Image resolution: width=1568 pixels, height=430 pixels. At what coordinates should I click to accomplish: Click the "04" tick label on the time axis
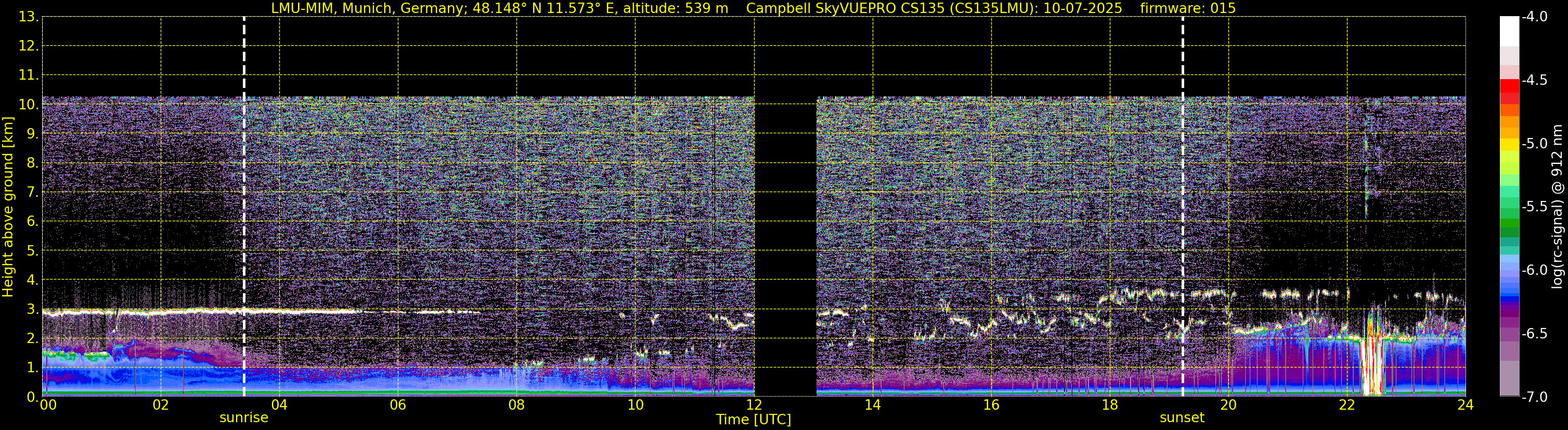pyautogui.click(x=279, y=405)
